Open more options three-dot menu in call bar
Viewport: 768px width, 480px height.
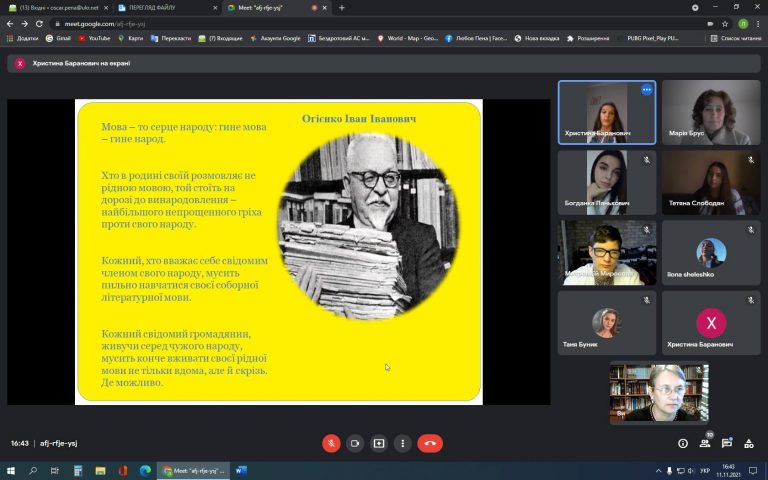(403, 443)
